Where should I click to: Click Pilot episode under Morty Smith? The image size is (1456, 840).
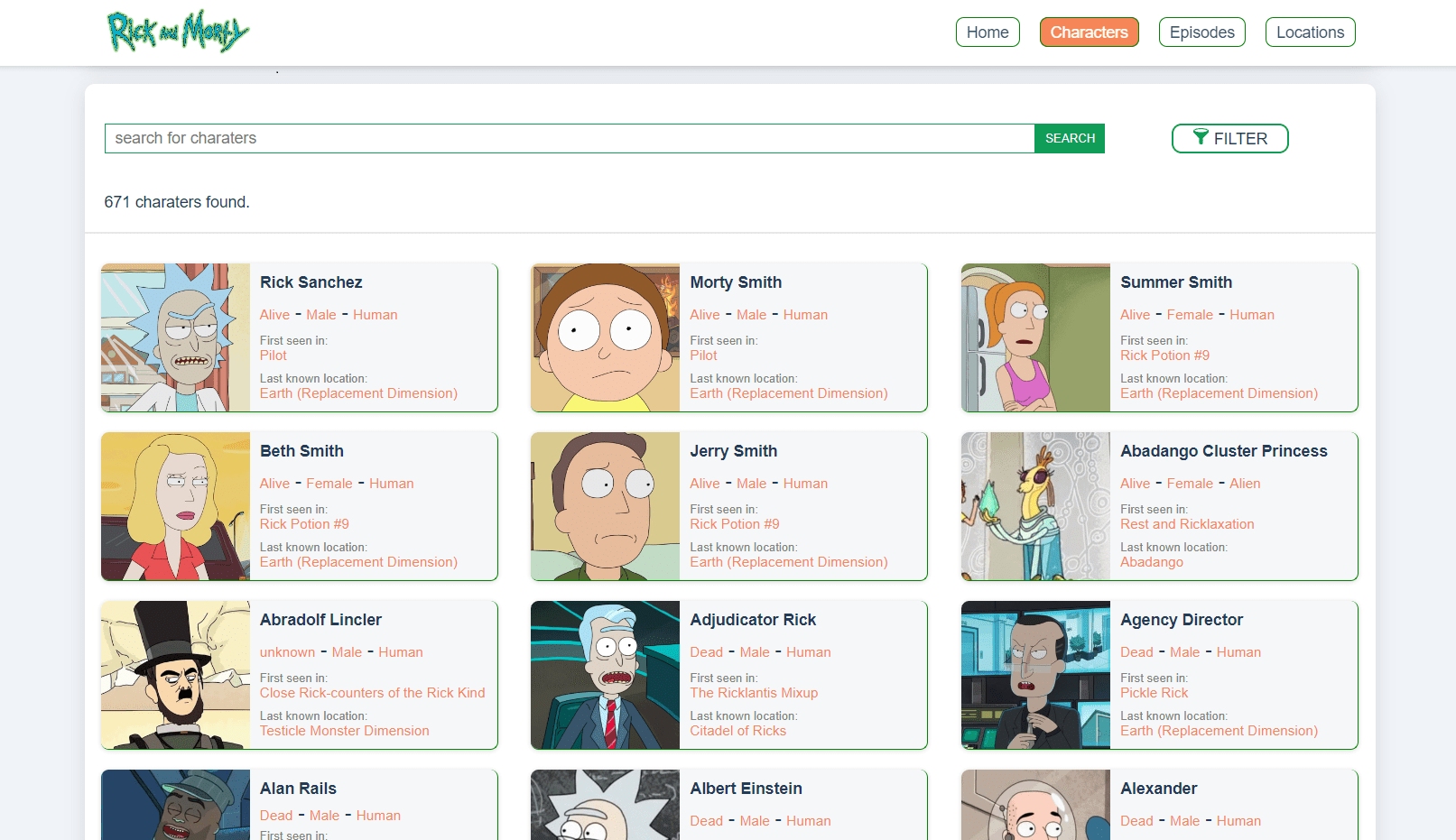tap(703, 355)
